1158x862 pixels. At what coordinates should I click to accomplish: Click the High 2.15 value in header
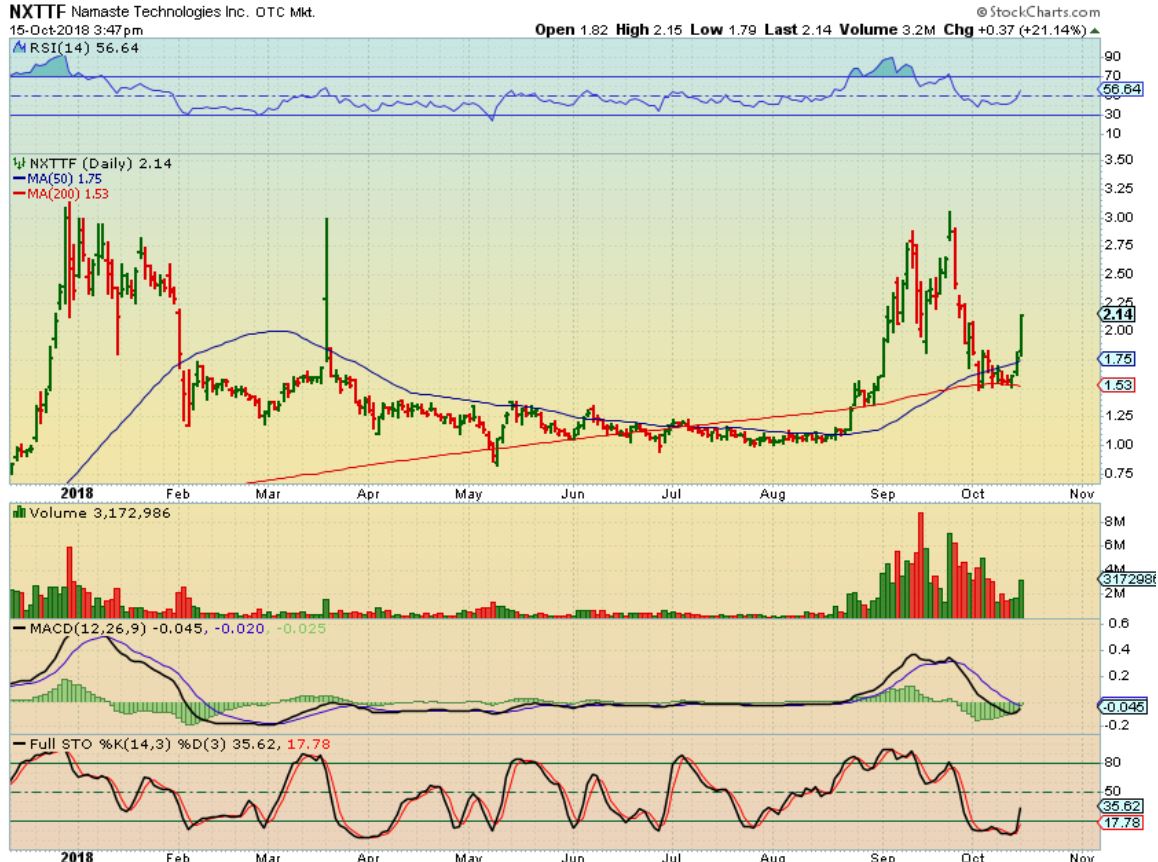pyautogui.click(x=649, y=30)
